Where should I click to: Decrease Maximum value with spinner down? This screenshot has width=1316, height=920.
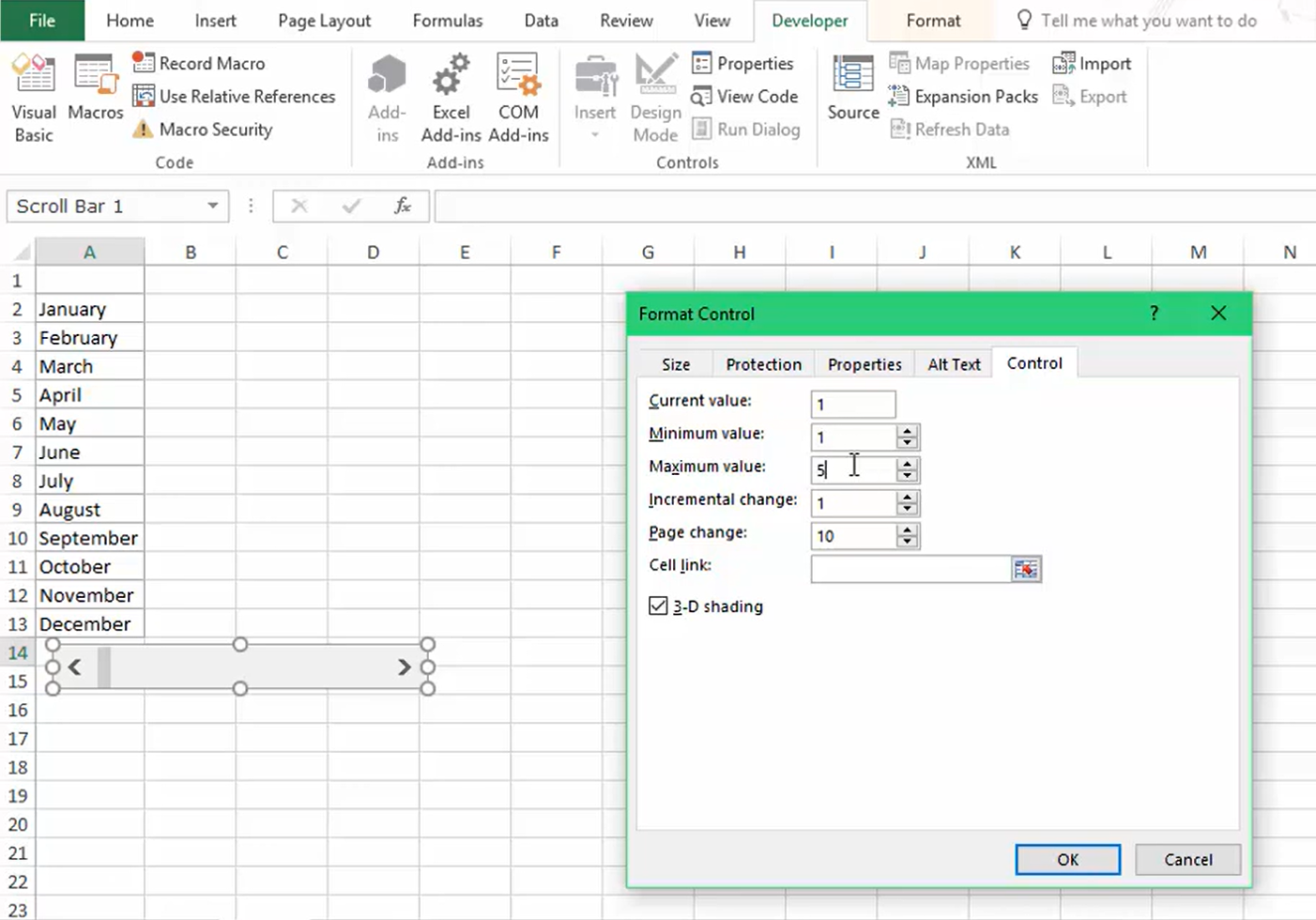(907, 477)
